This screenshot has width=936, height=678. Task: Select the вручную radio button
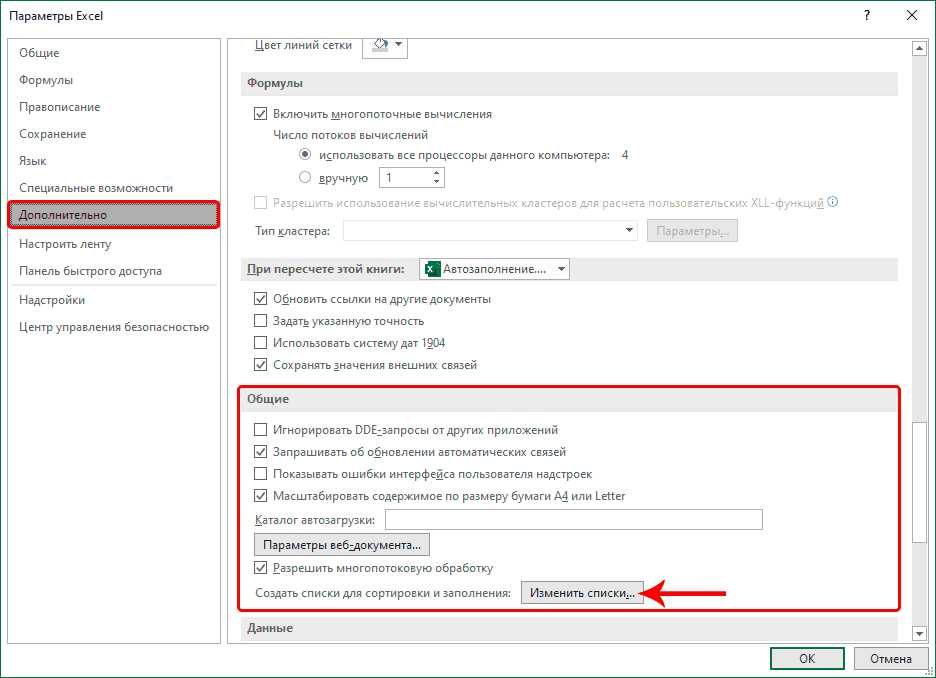coord(305,177)
